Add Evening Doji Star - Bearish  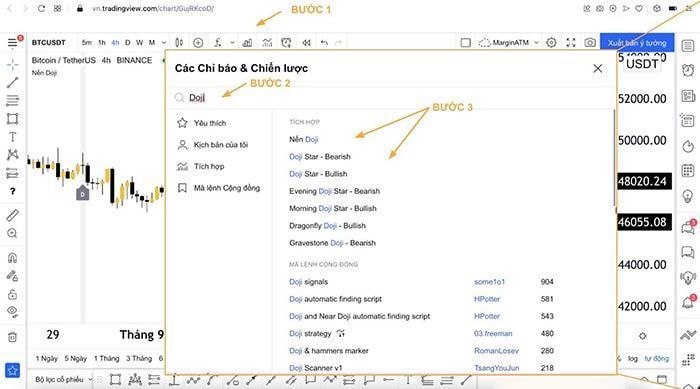tap(334, 191)
